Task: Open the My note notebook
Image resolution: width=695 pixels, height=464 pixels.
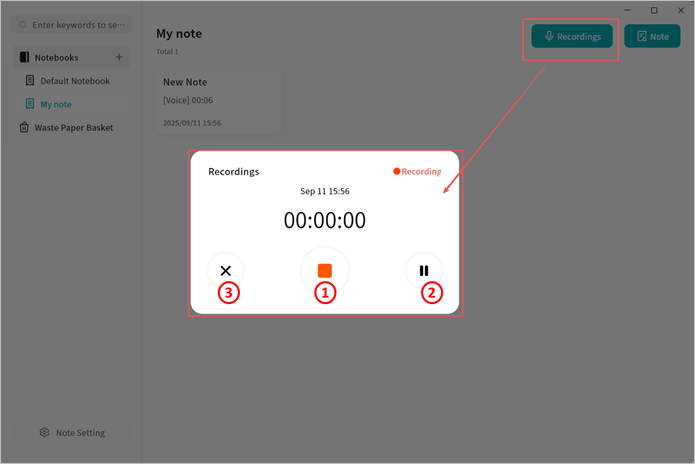Action: tap(56, 104)
